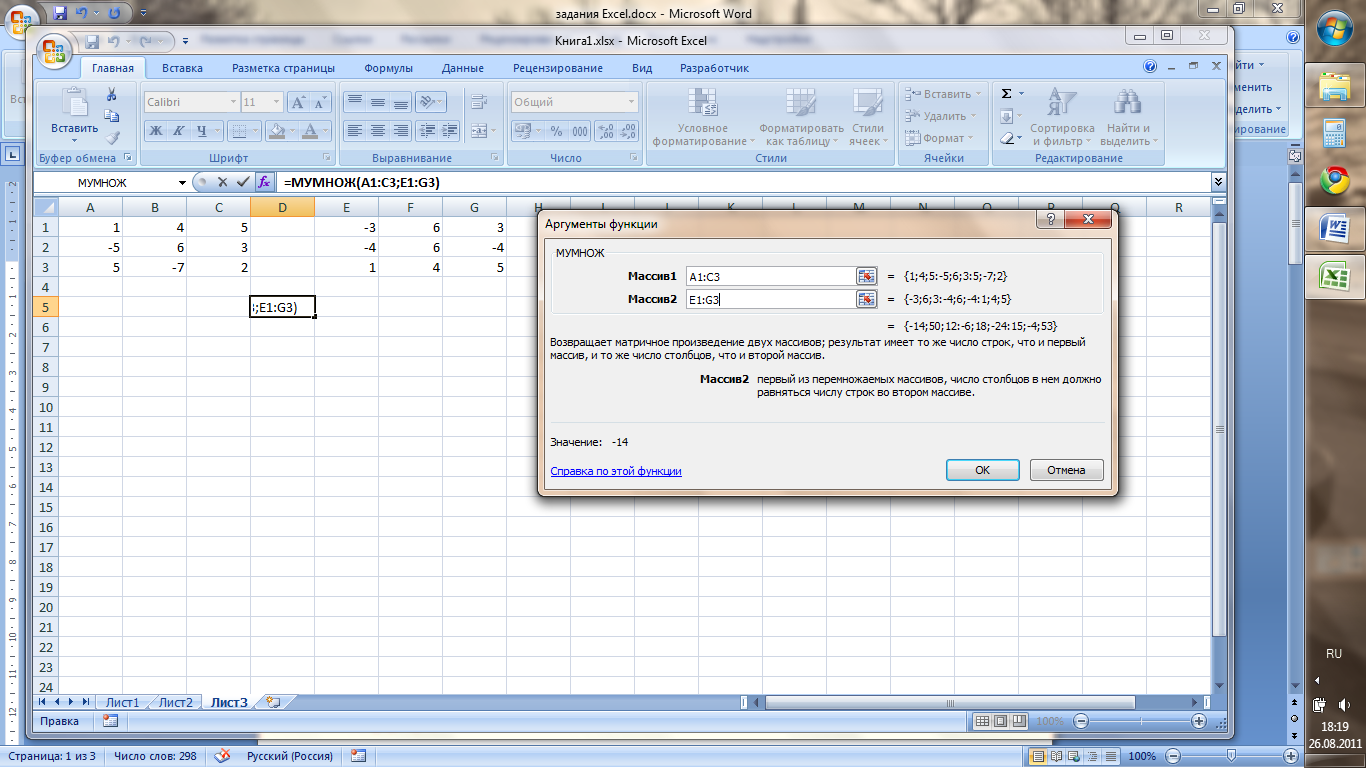Open Форматировать как таблицу dropdown
The height and width of the screenshot is (768, 1366).
pyautogui.click(x=801, y=117)
